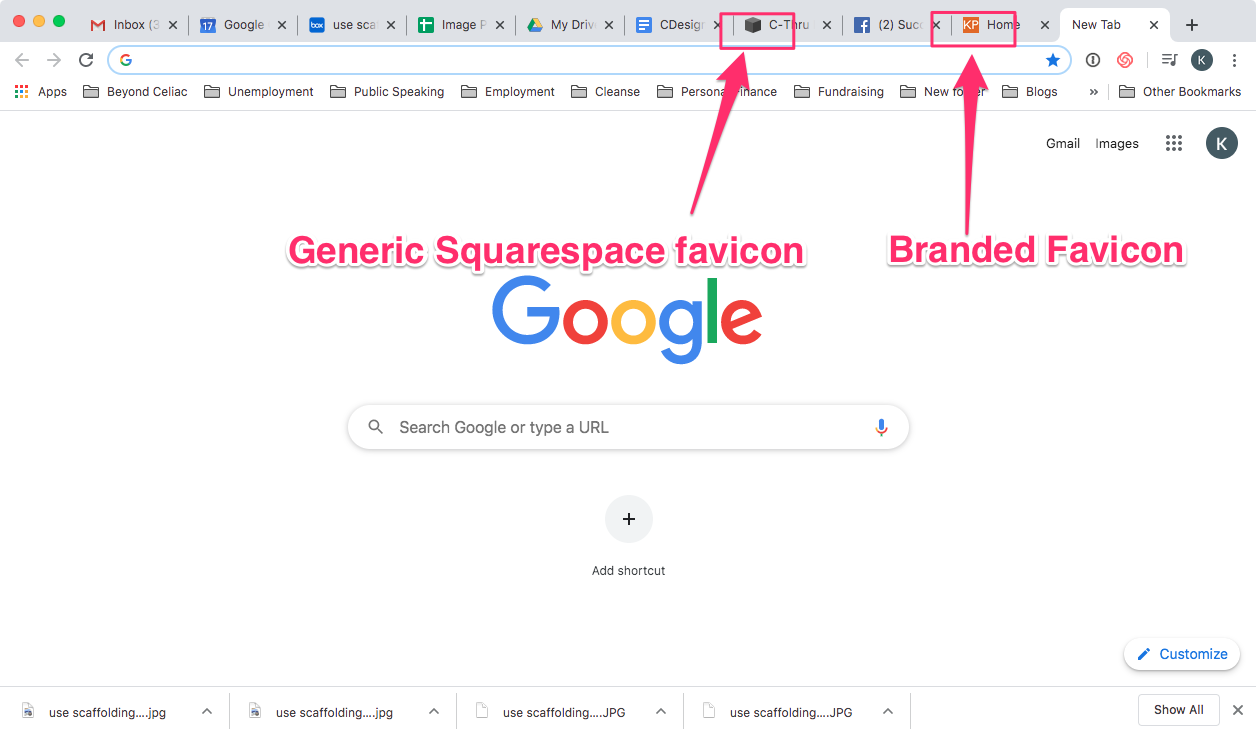Click the Add shortcut plus button
This screenshot has width=1256, height=735.
point(629,519)
